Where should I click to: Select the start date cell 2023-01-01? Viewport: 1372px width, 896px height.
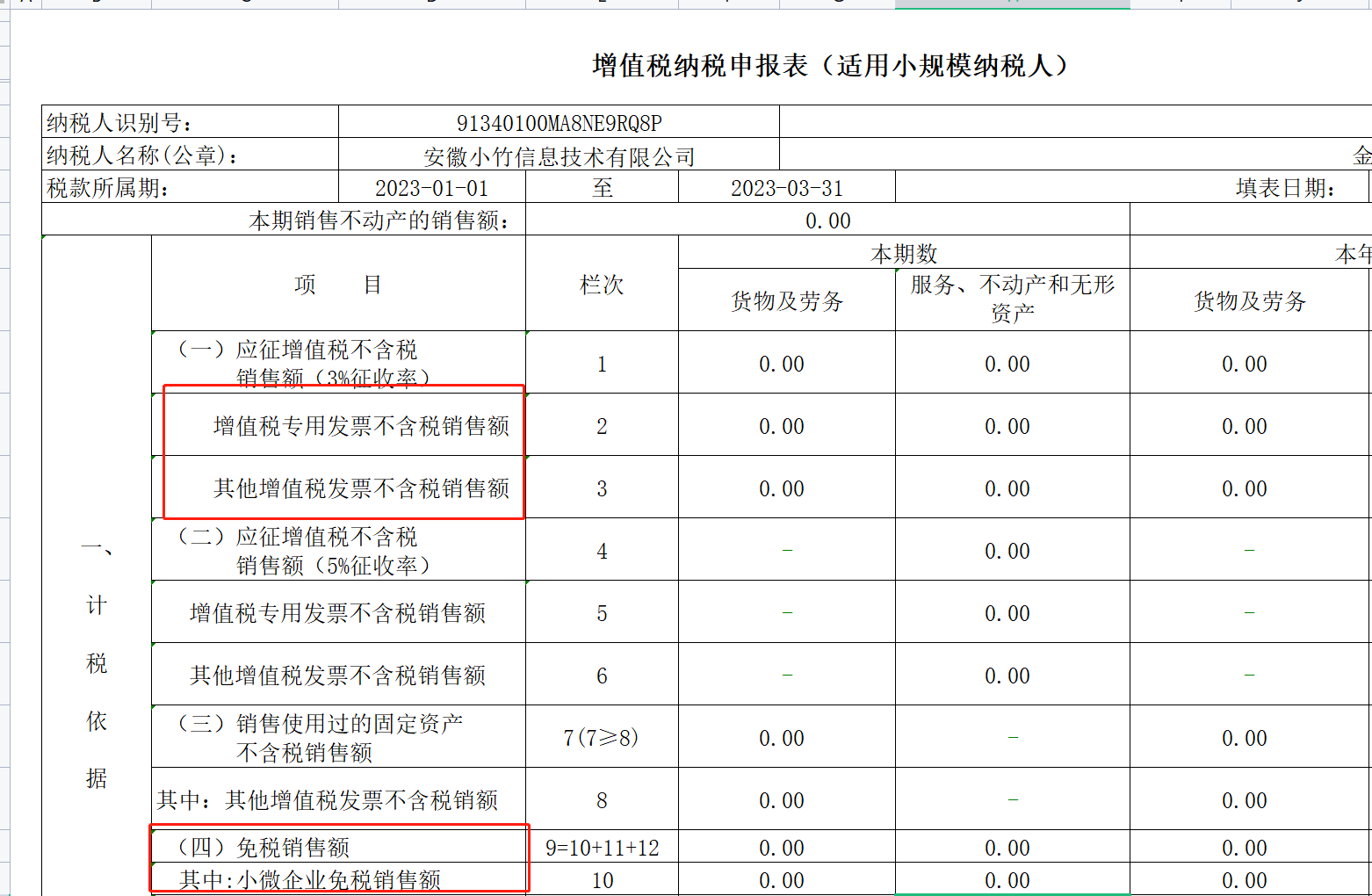point(431,187)
